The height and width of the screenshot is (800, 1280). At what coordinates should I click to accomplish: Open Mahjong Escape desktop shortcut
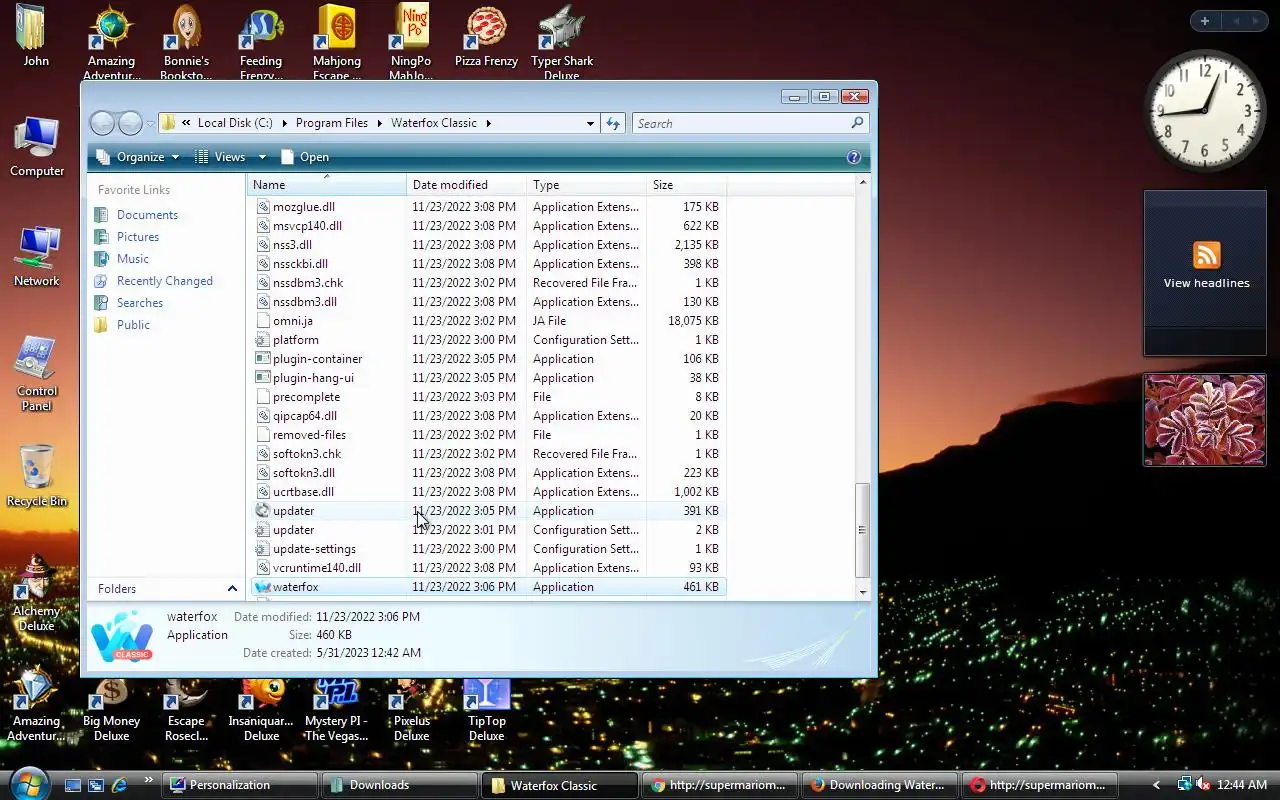[x=337, y=42]
